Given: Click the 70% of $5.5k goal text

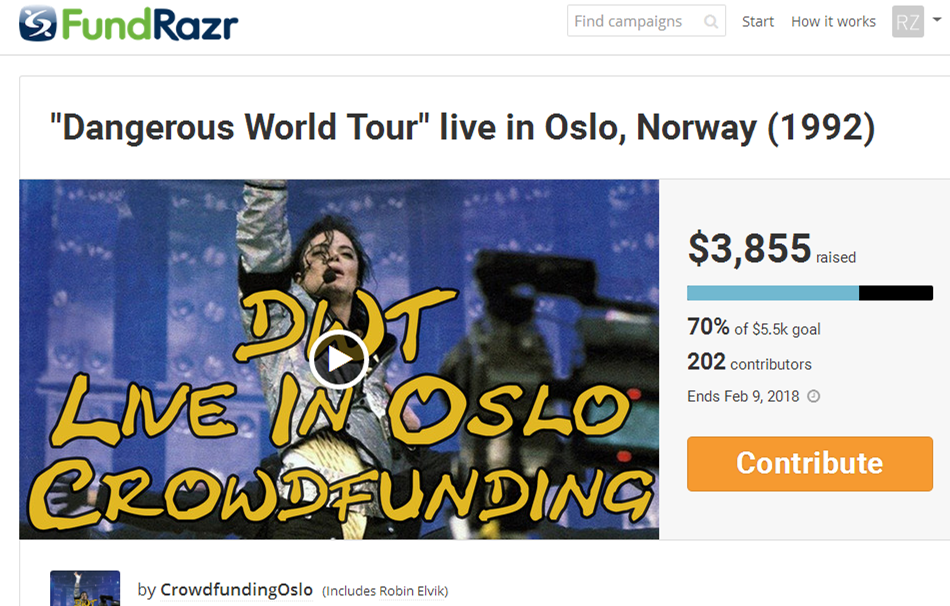Looking at the screenshot, I should pos(753,328).
